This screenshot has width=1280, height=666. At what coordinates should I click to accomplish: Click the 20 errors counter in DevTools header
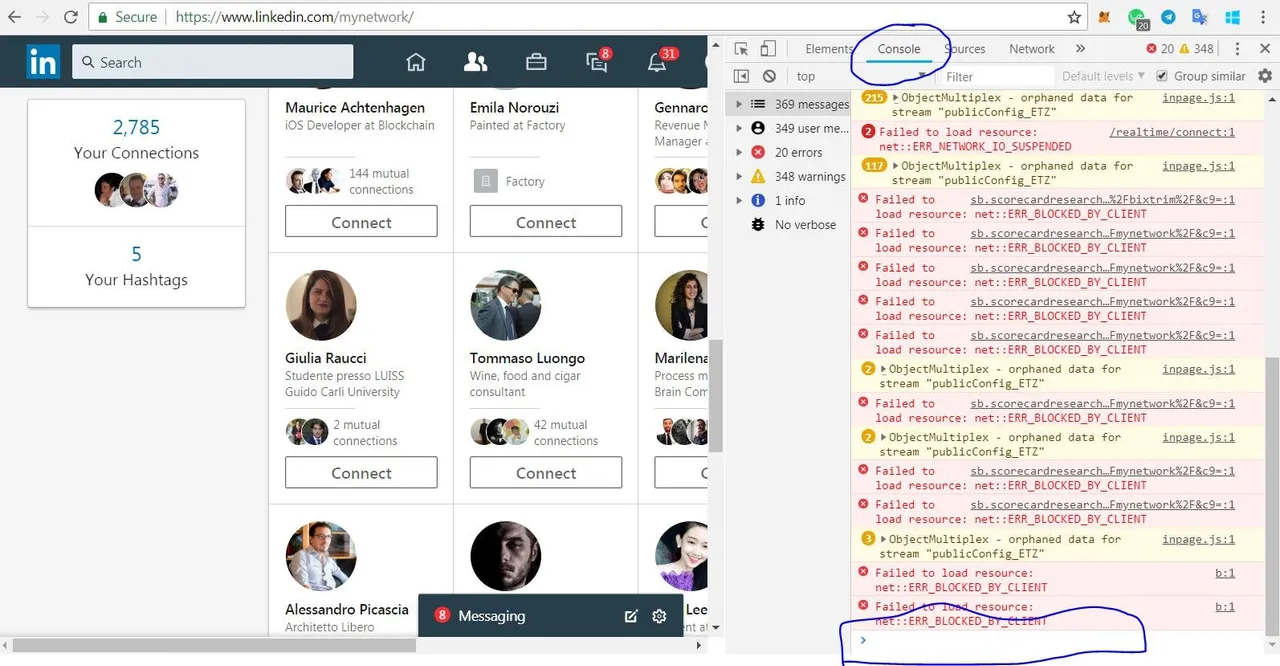click(x=1160, y=49)
